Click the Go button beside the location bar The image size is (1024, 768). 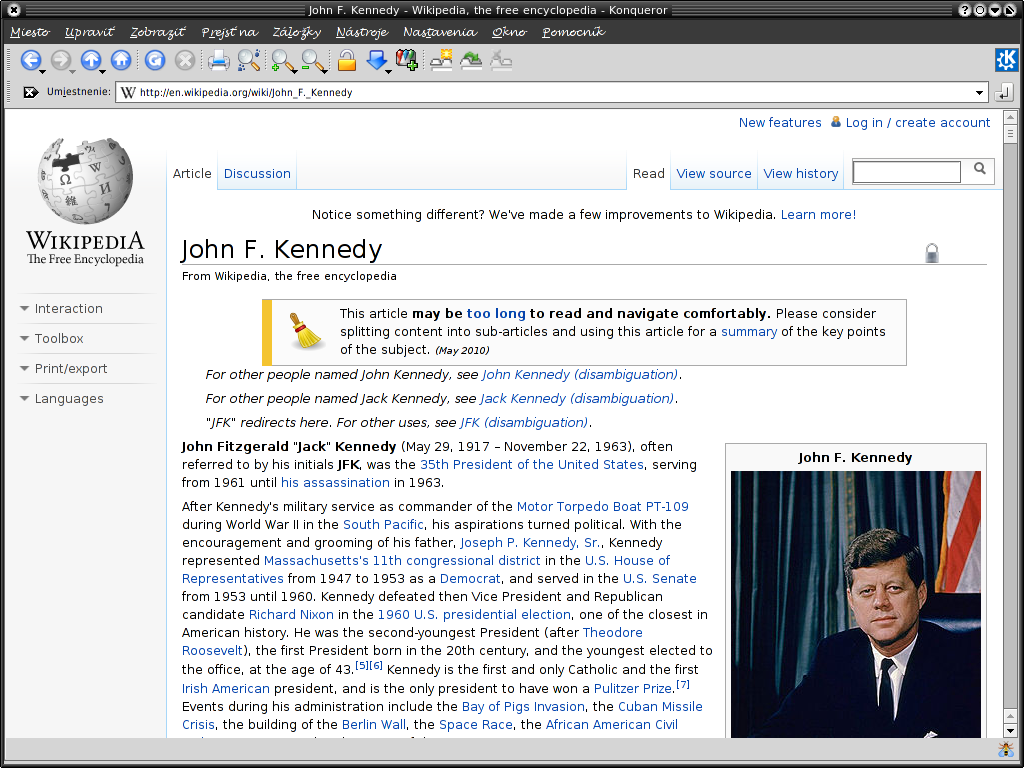tap(1003, 93)
